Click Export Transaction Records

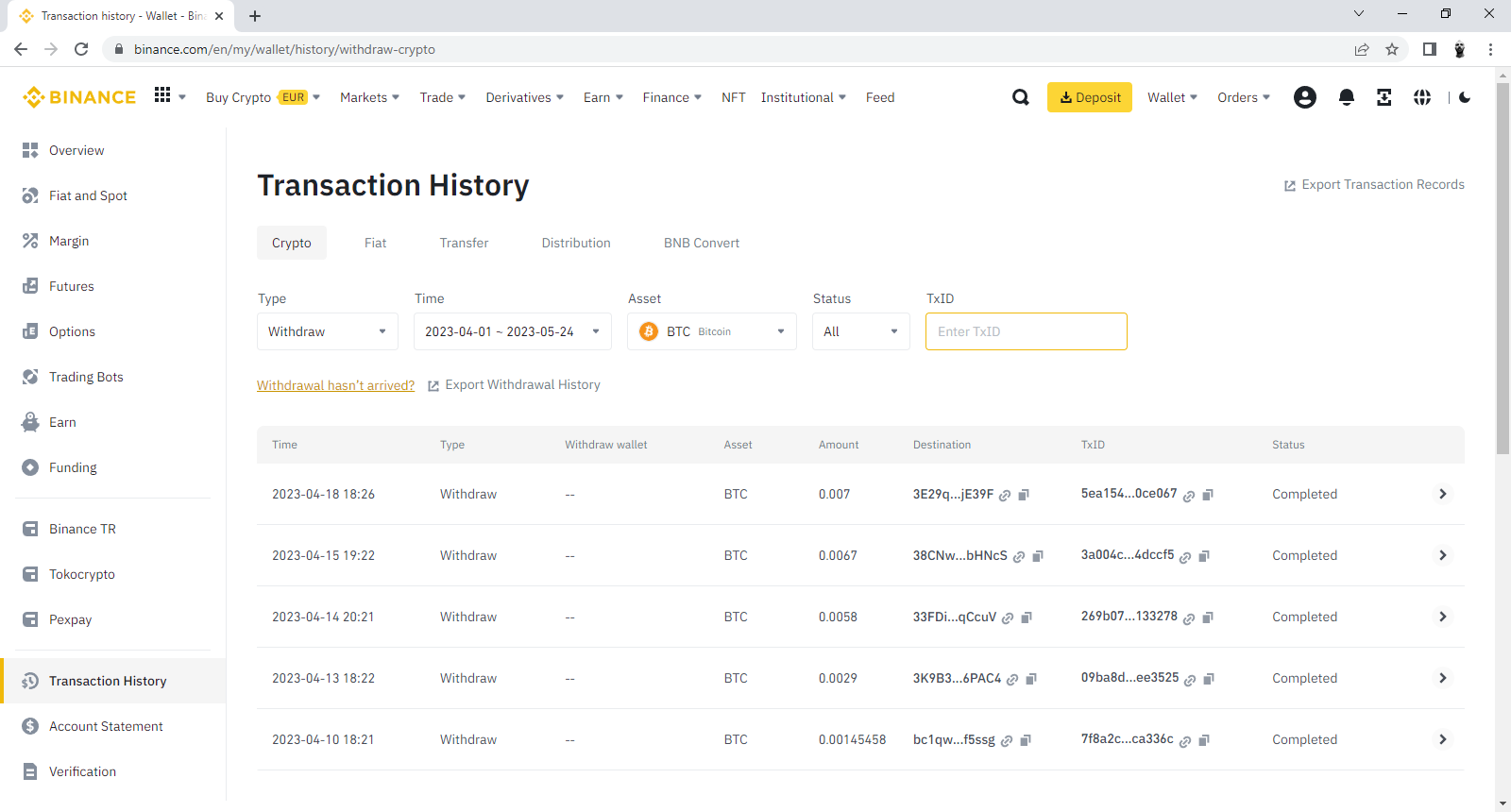[1374, 185]
